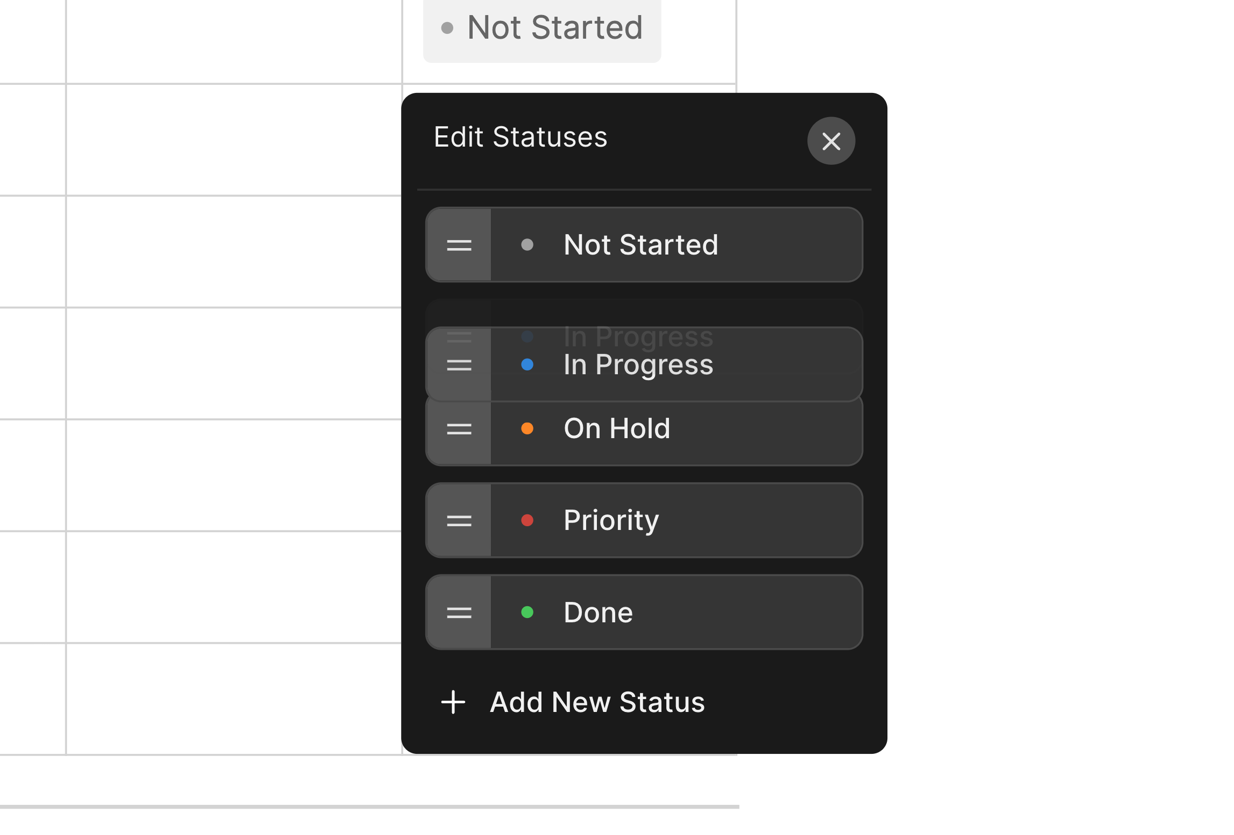The image size is (1234, 835).
Task: Click the drag handle for Not Started
Action: point(459,245)
